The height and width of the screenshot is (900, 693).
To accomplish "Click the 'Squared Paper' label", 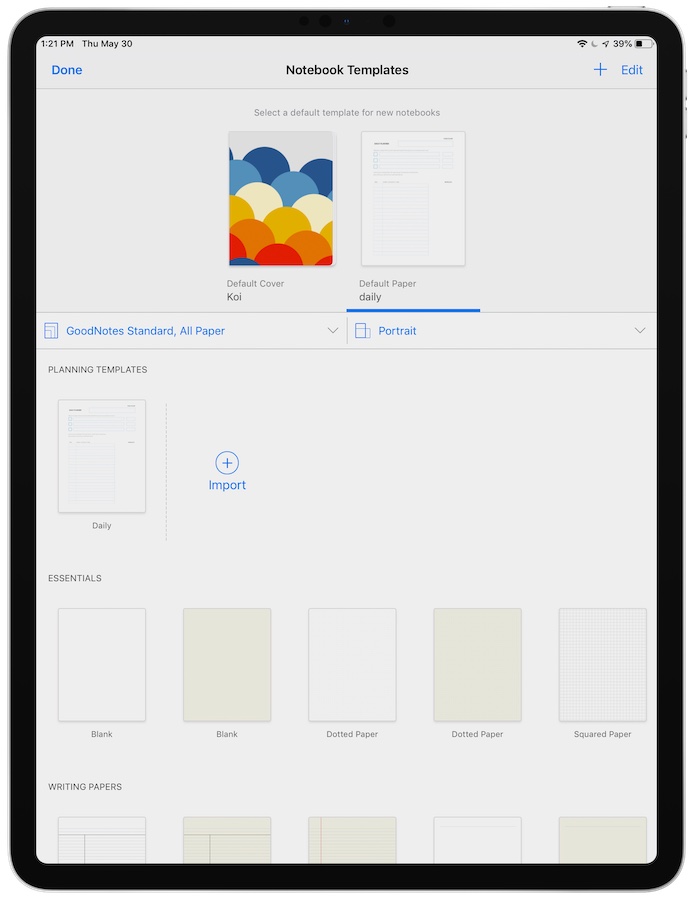I will [x=602, y=734].
